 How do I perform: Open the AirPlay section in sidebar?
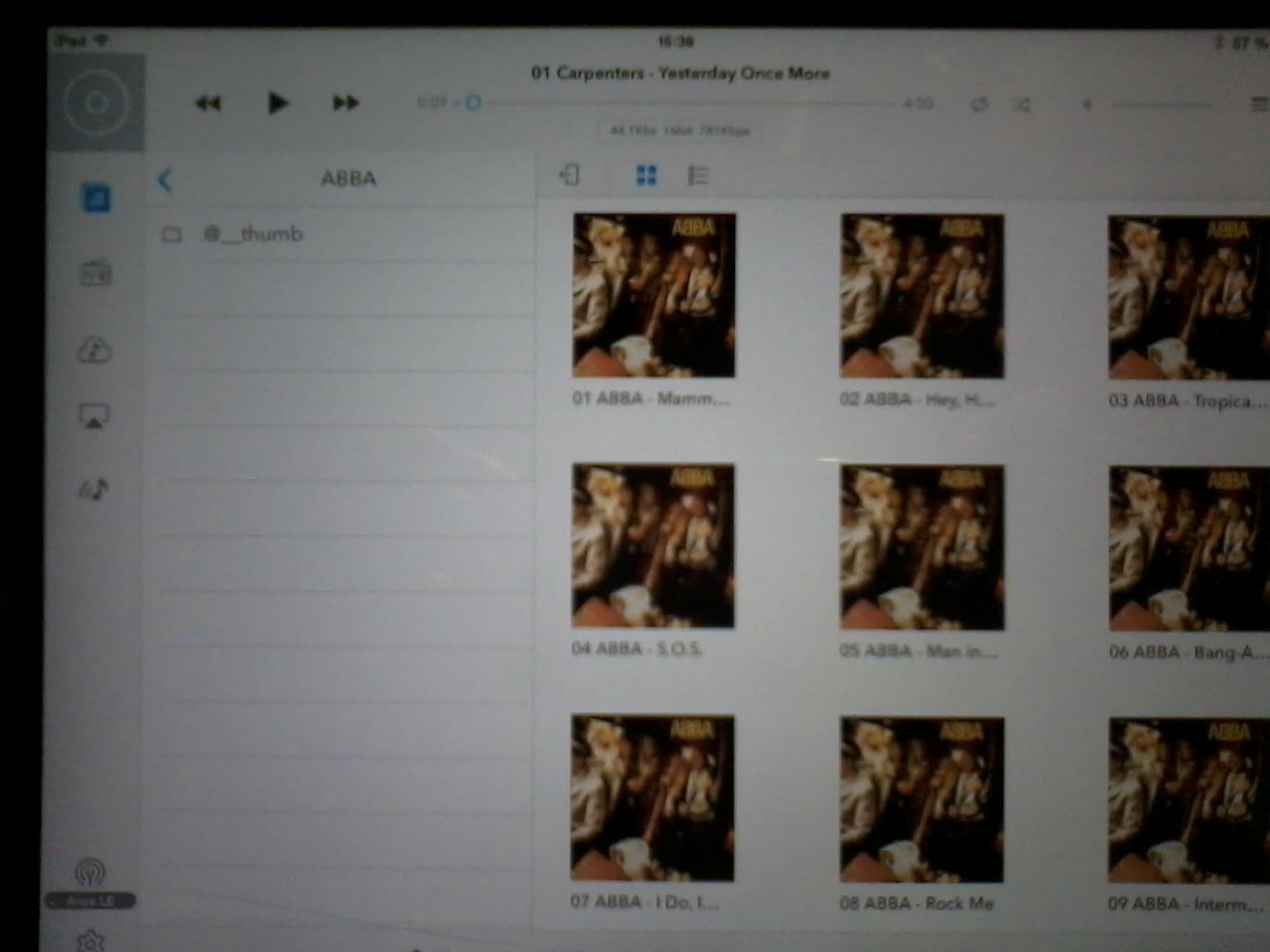94,416
